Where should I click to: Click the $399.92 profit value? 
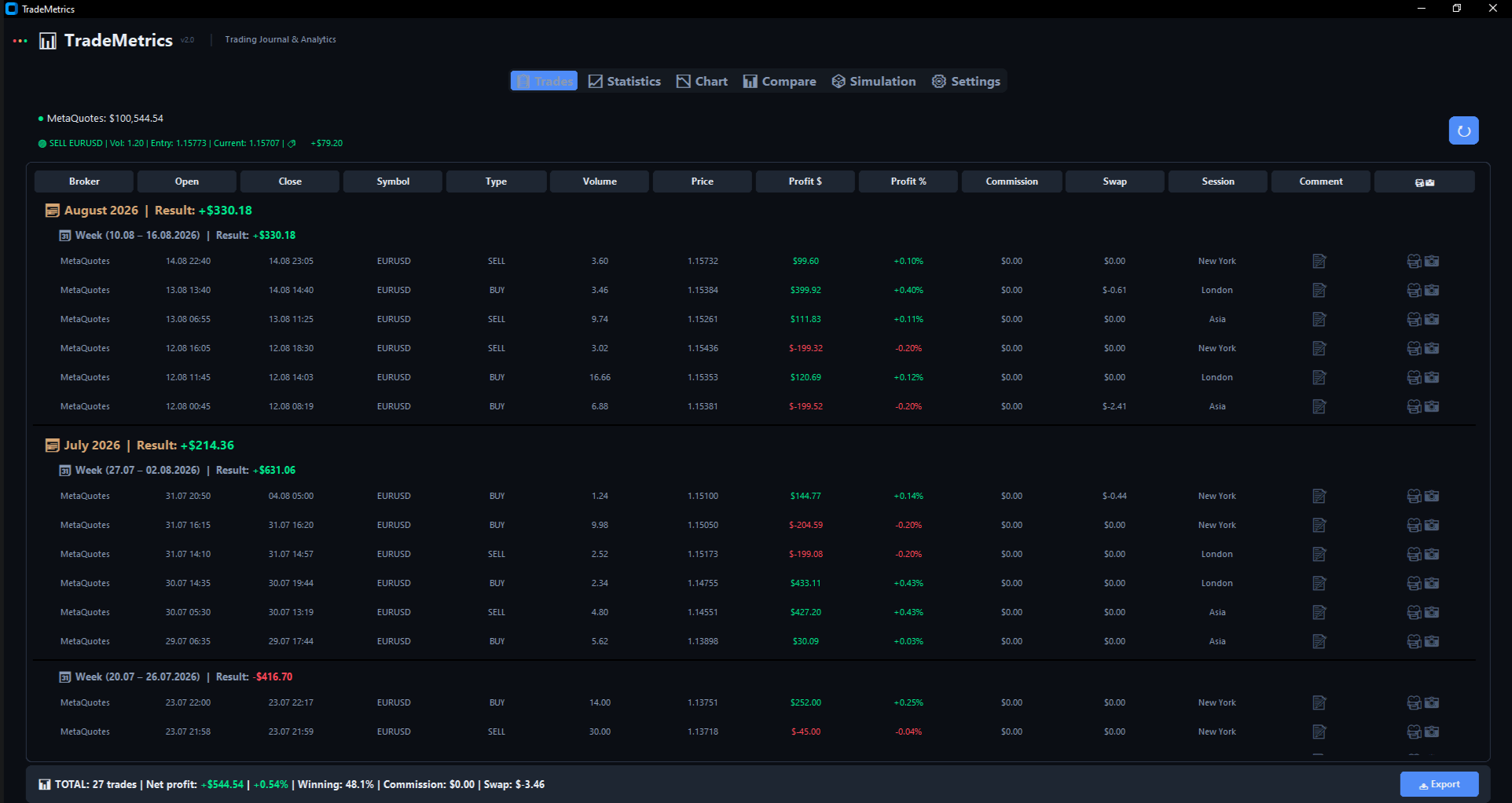[806, 290]
